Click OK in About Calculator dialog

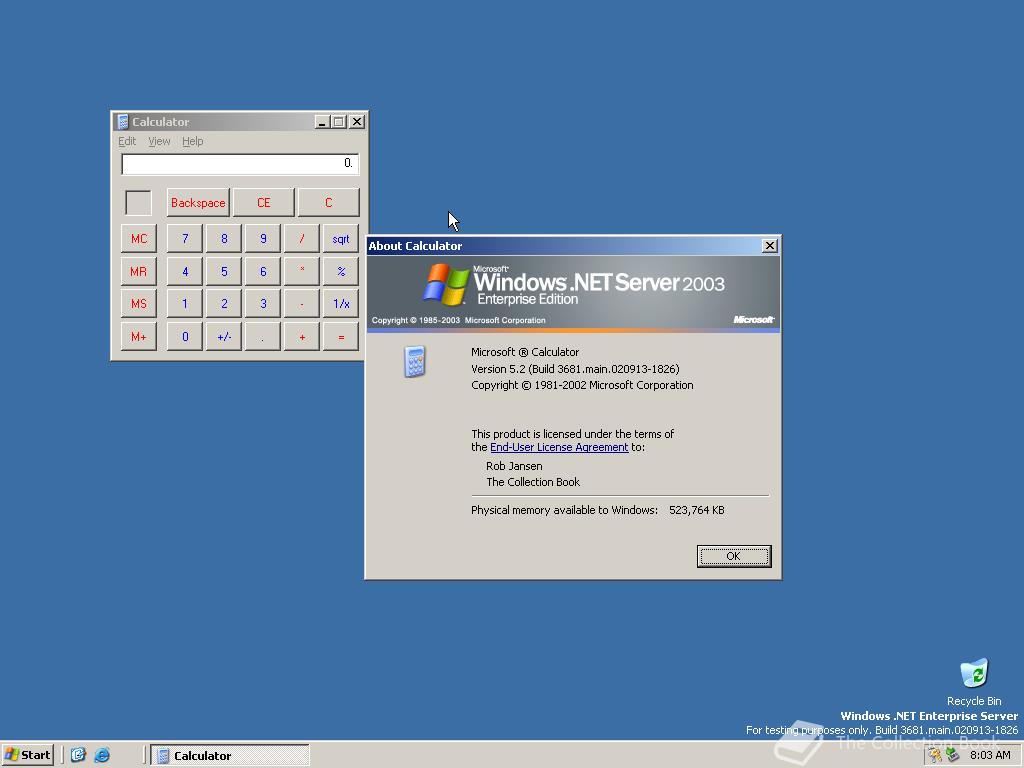pyautogui.click(x=733, y=556)
